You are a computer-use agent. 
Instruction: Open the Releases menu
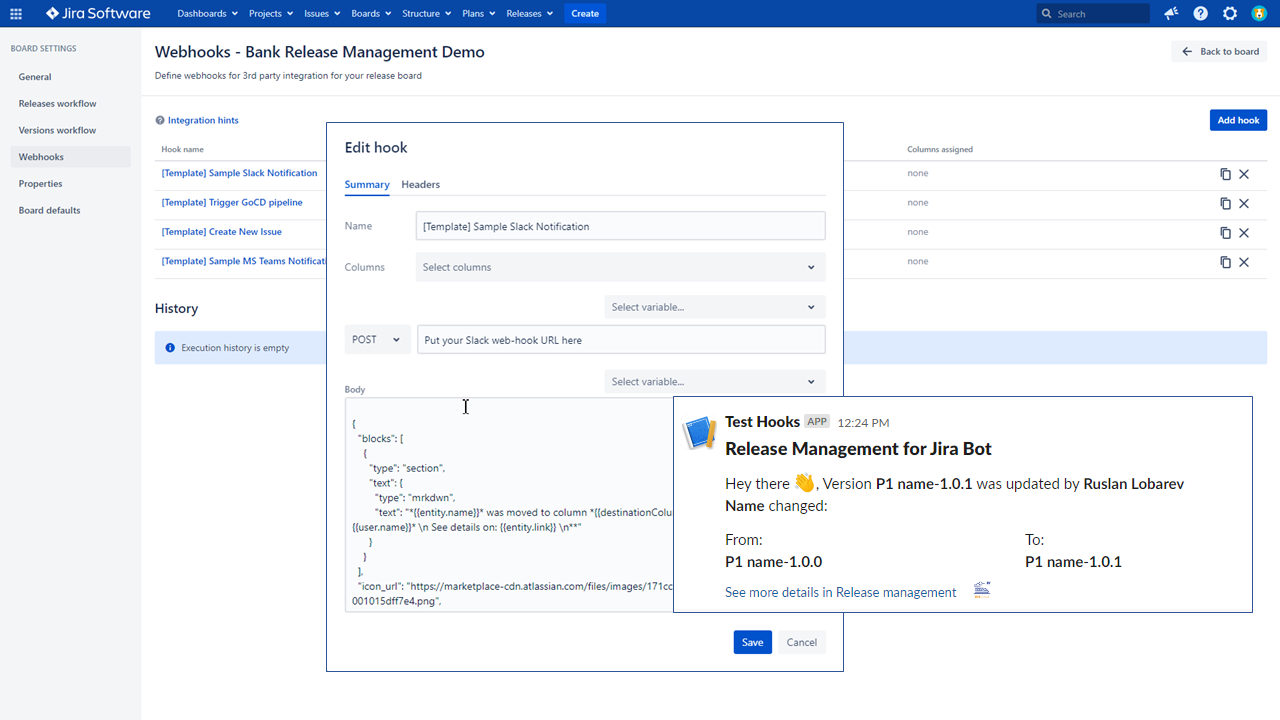(x=529, y=14)
